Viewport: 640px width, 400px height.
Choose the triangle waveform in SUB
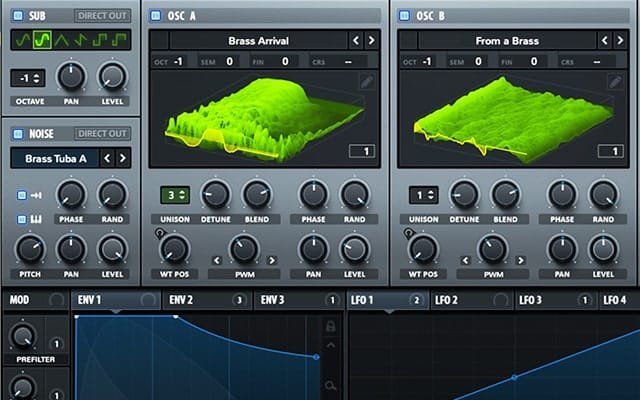point(61,40)
